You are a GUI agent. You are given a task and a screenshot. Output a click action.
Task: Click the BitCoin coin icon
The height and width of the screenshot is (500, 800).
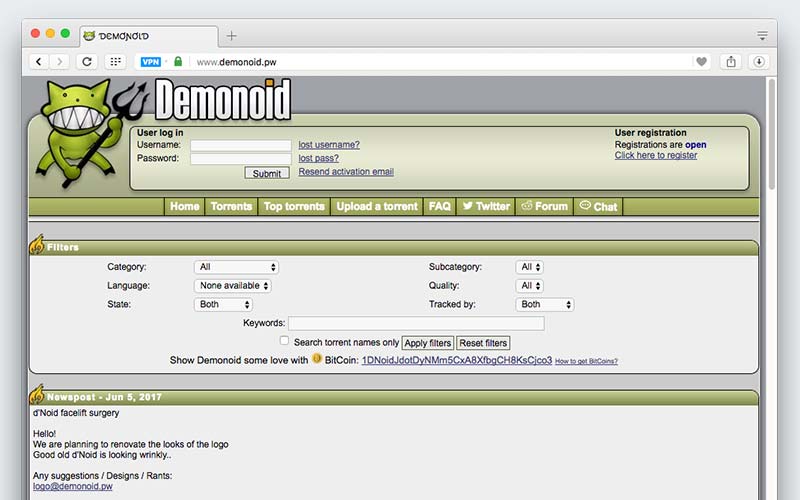[x=317, y=359]
